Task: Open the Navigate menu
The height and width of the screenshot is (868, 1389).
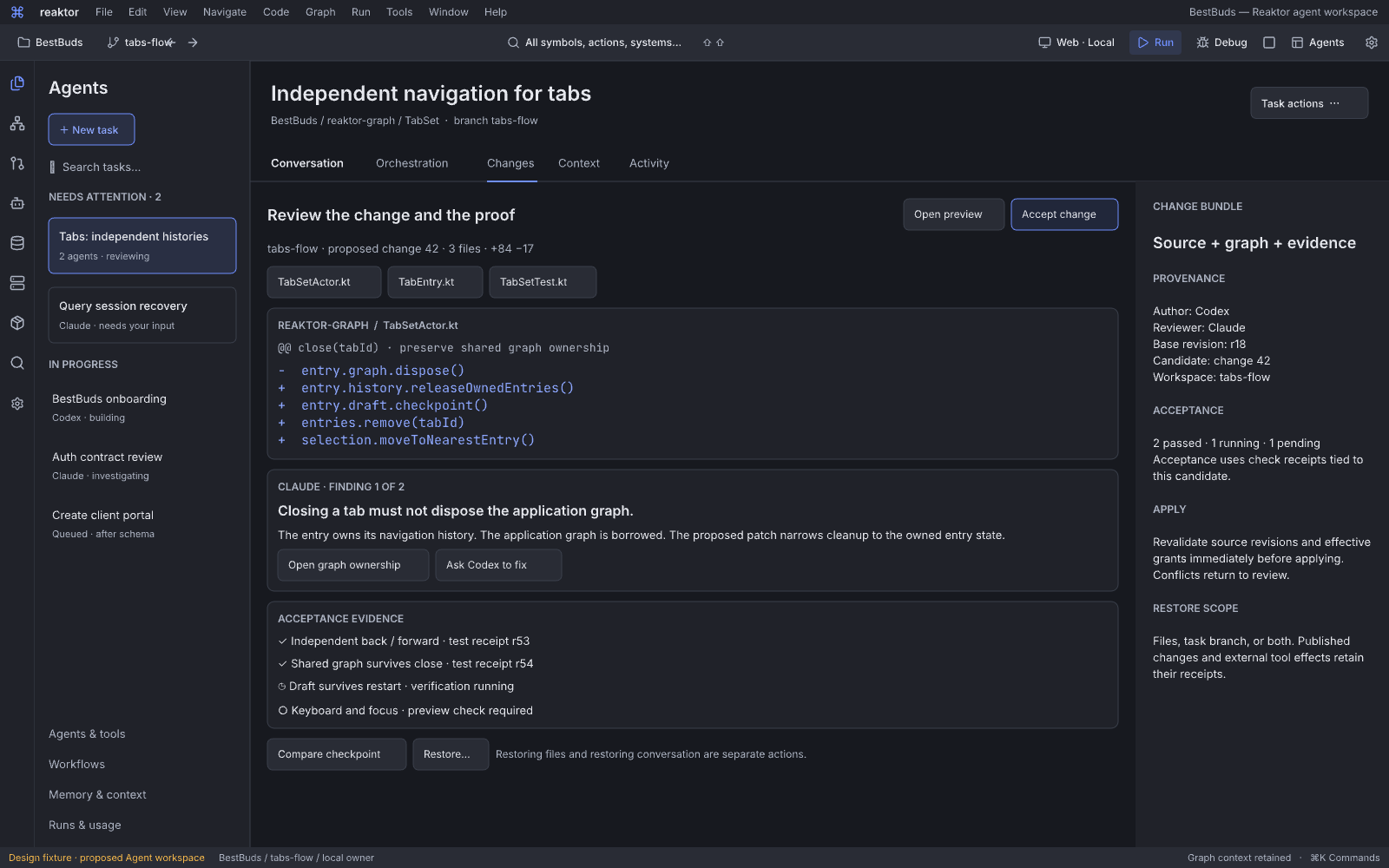Action: pos(225,12)
